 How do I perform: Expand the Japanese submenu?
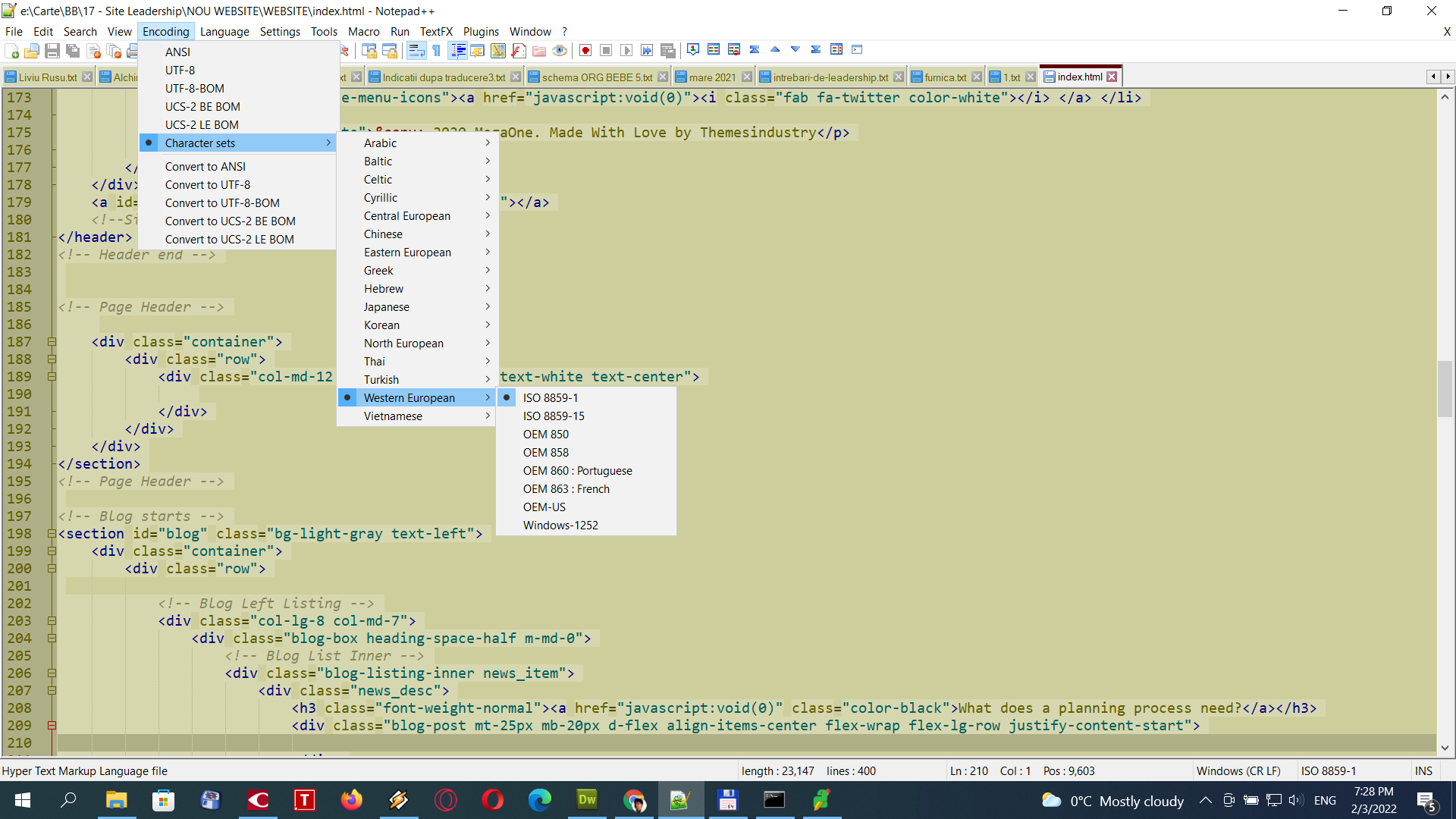tap(416, 306)
